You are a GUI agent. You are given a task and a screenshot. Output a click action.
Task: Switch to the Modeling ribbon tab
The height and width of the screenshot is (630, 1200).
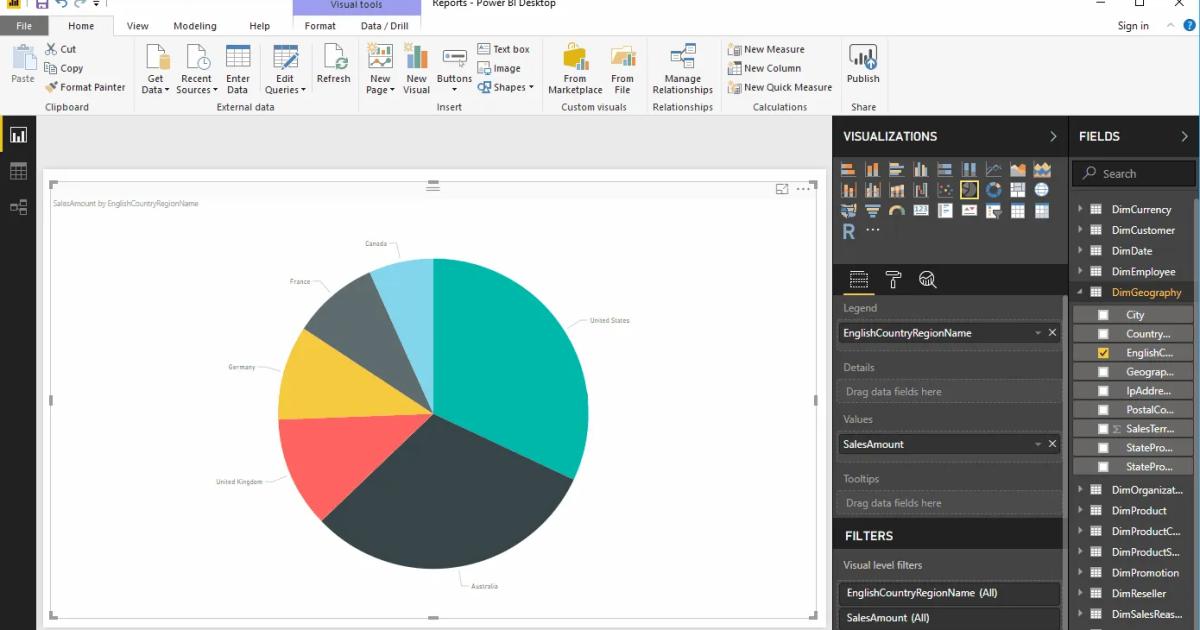click(x=195, y=25)
